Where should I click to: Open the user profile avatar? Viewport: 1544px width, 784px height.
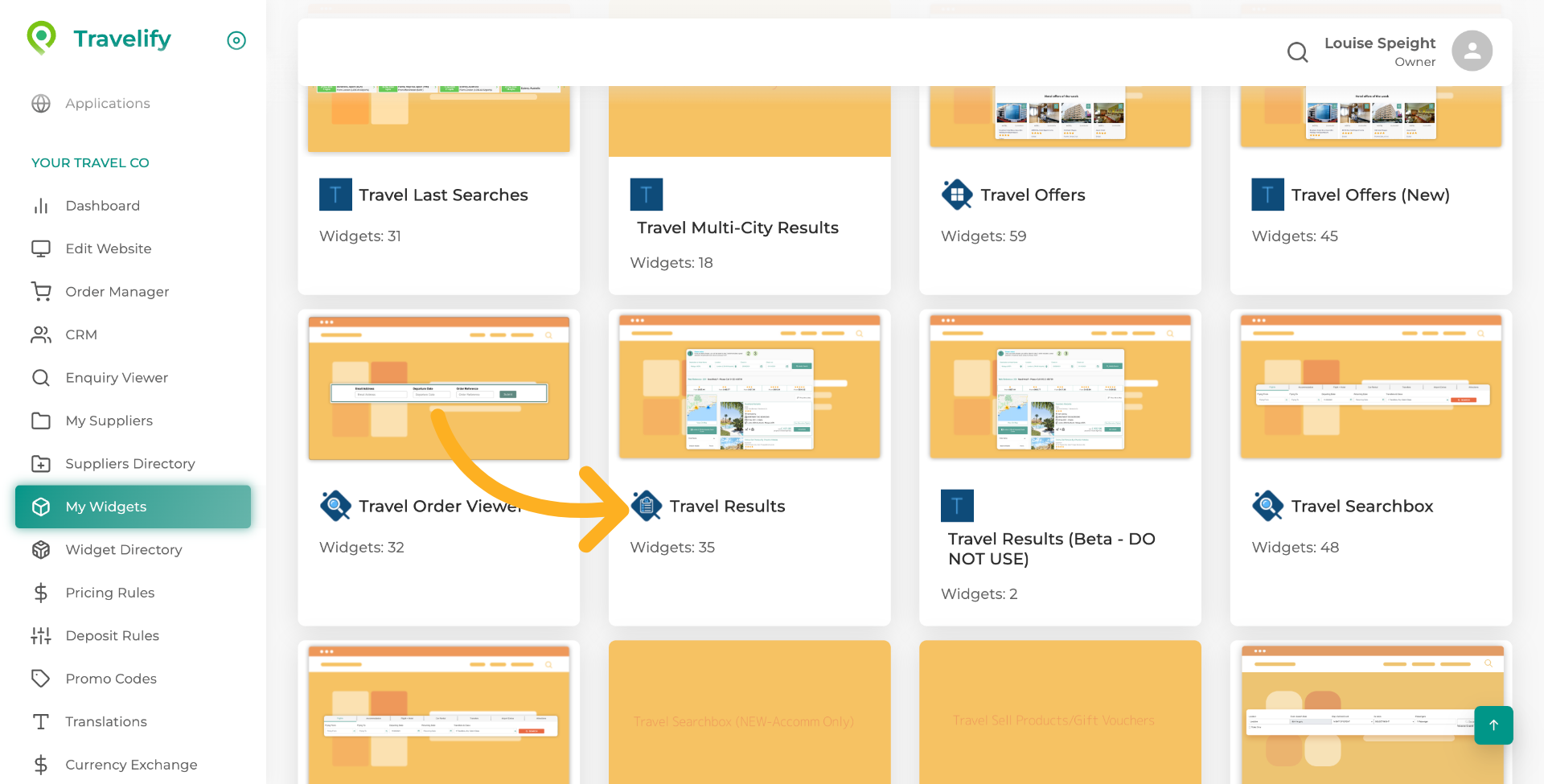(1472, 51)
